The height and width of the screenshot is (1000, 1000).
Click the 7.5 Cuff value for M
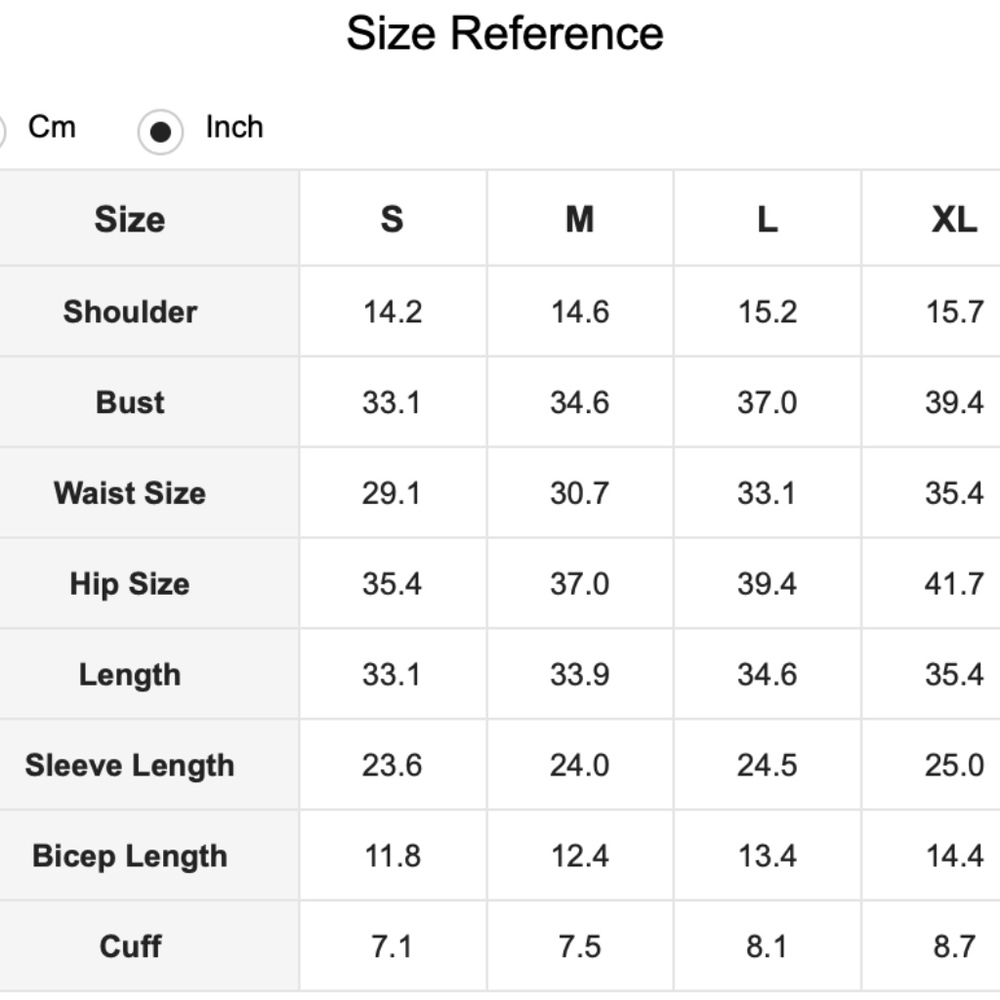pos(579,946)
